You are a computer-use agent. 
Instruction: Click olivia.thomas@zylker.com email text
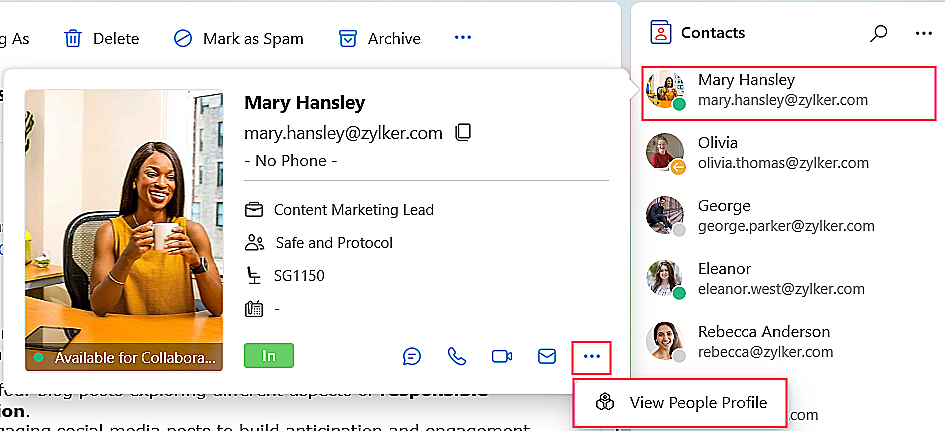click(783, 163)
